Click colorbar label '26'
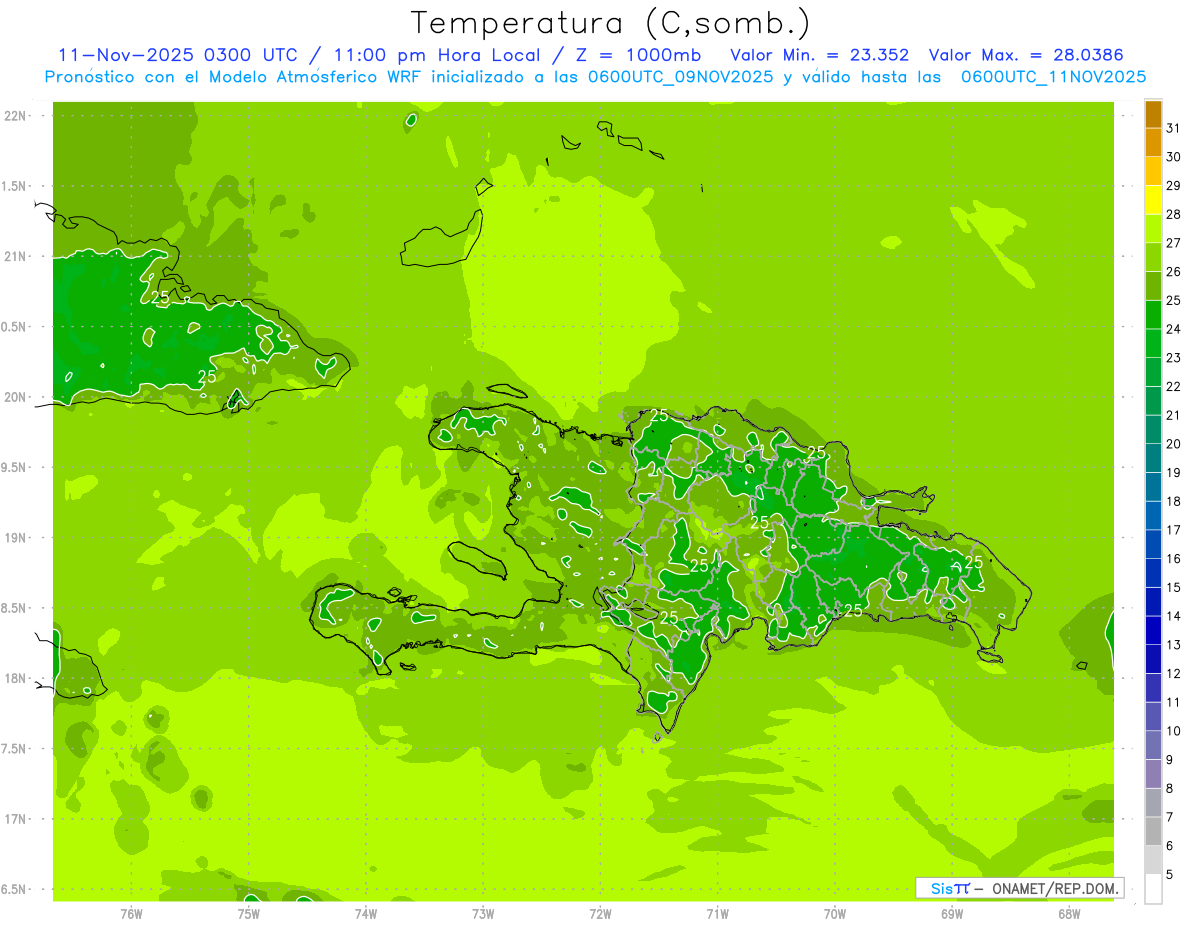 coord(1173,272)
